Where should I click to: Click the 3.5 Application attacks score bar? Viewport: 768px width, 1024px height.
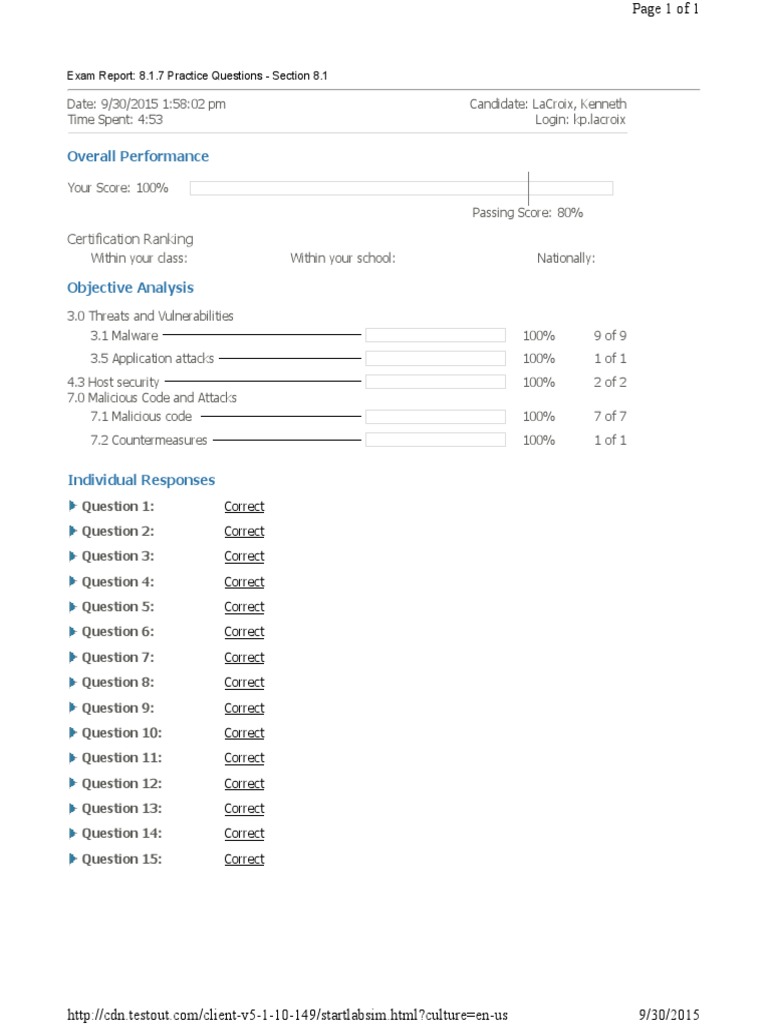coord(436,359)
